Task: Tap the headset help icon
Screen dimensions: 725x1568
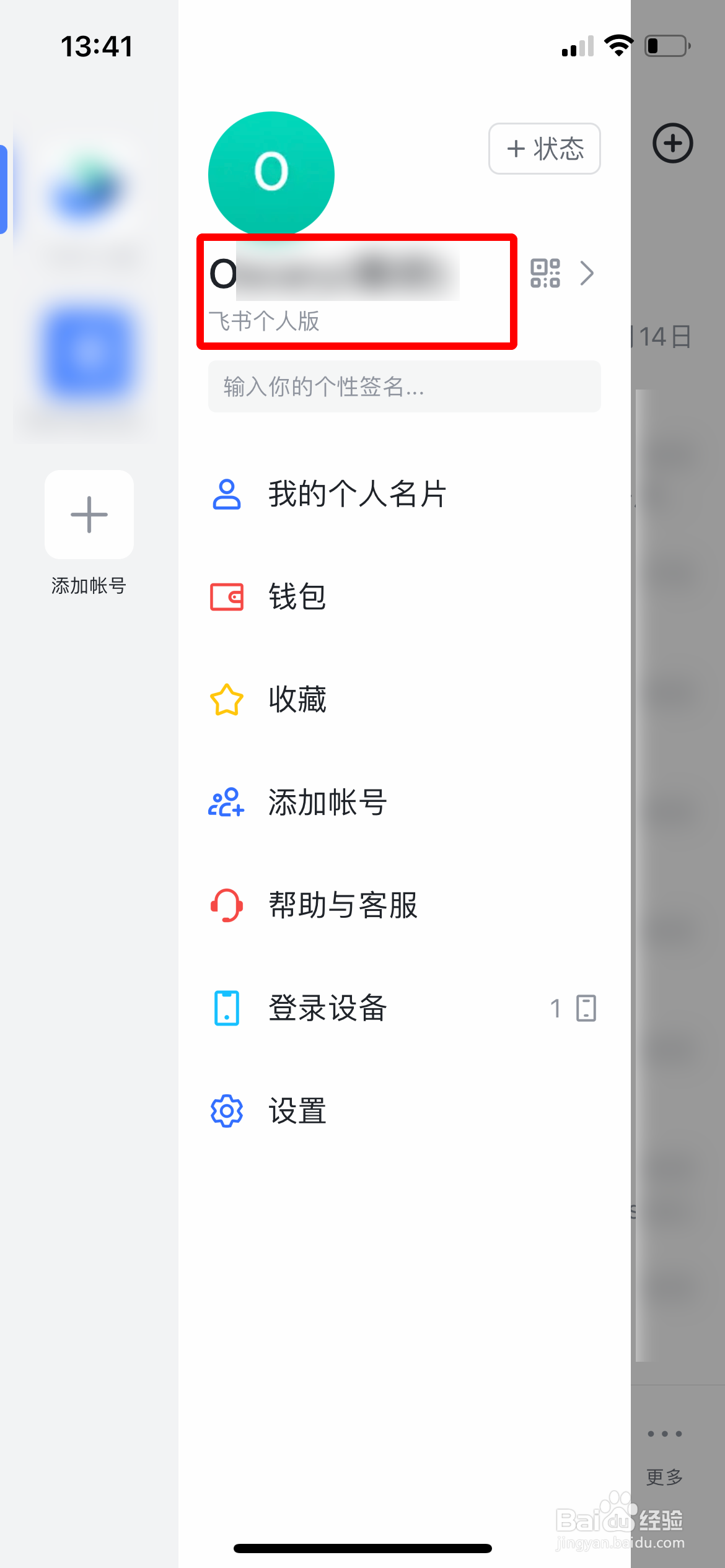Action: pos(227,905)
